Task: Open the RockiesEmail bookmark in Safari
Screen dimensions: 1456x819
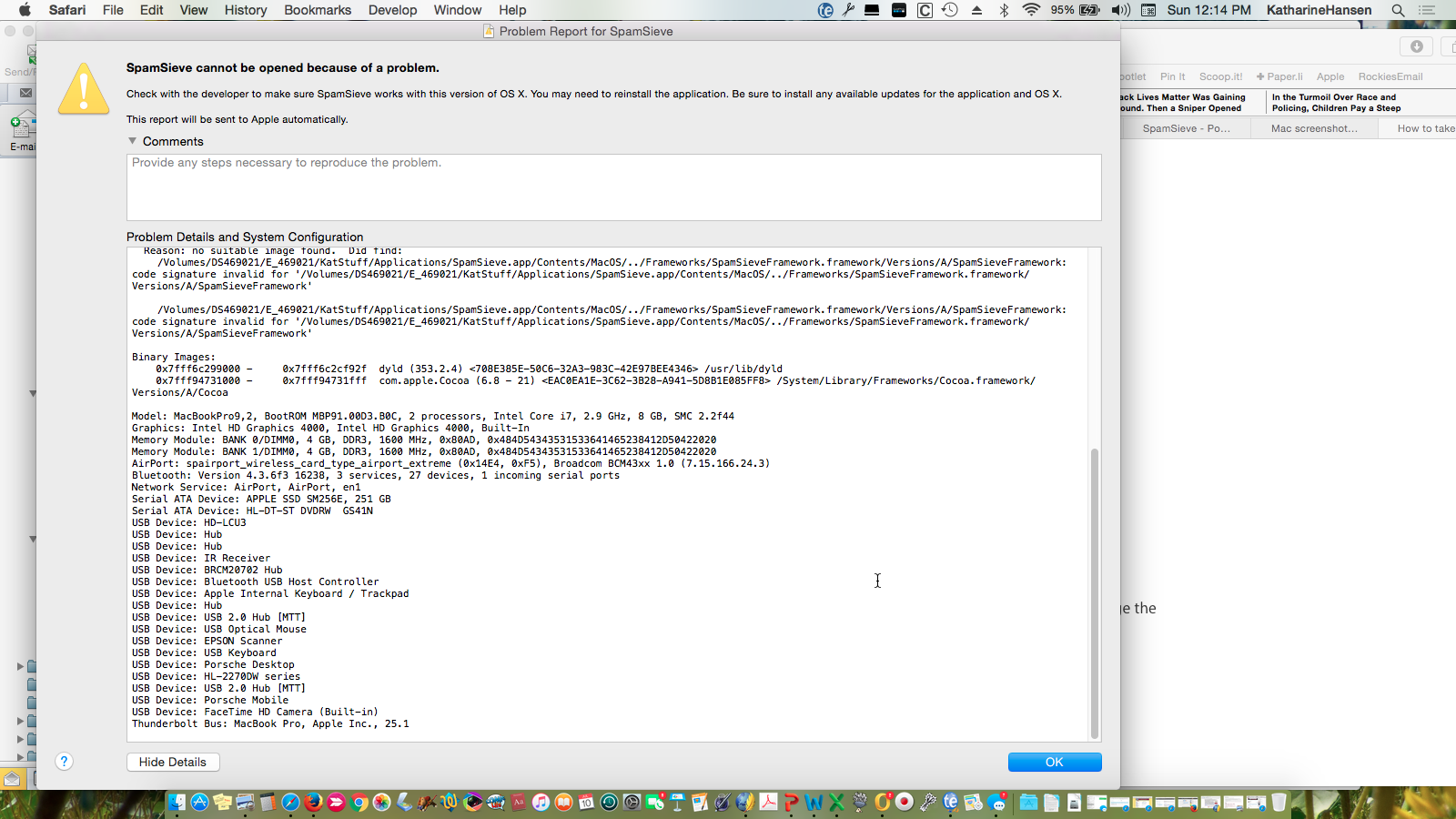Action: 1390,76
